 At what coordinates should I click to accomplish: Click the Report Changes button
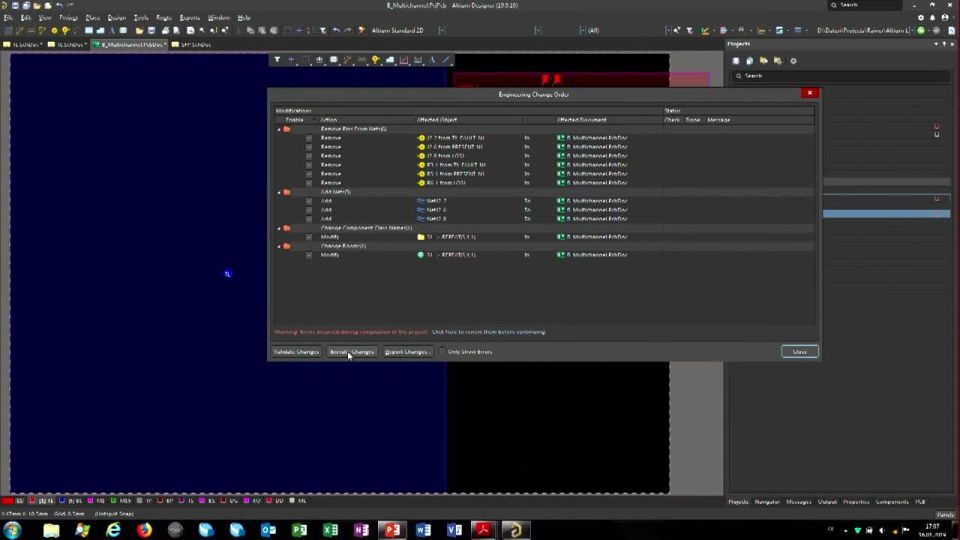point(407,352)
